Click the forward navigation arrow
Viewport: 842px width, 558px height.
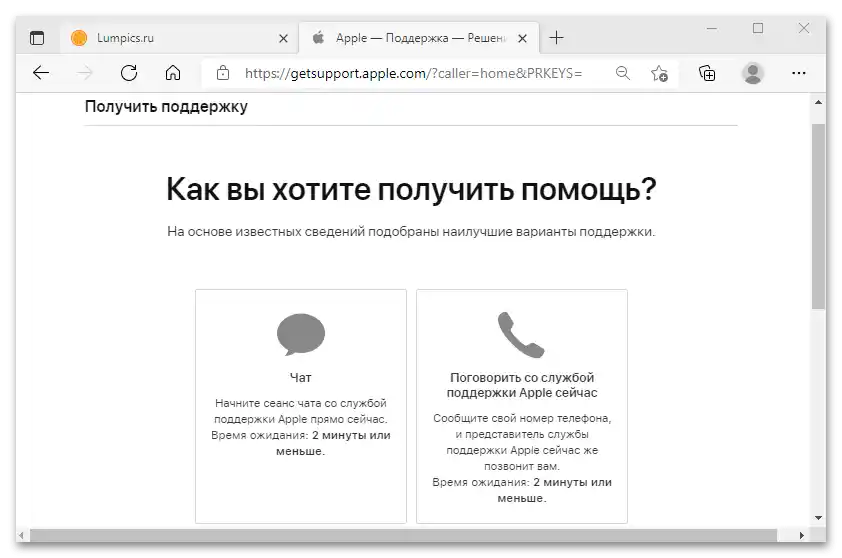pos(84,73)
